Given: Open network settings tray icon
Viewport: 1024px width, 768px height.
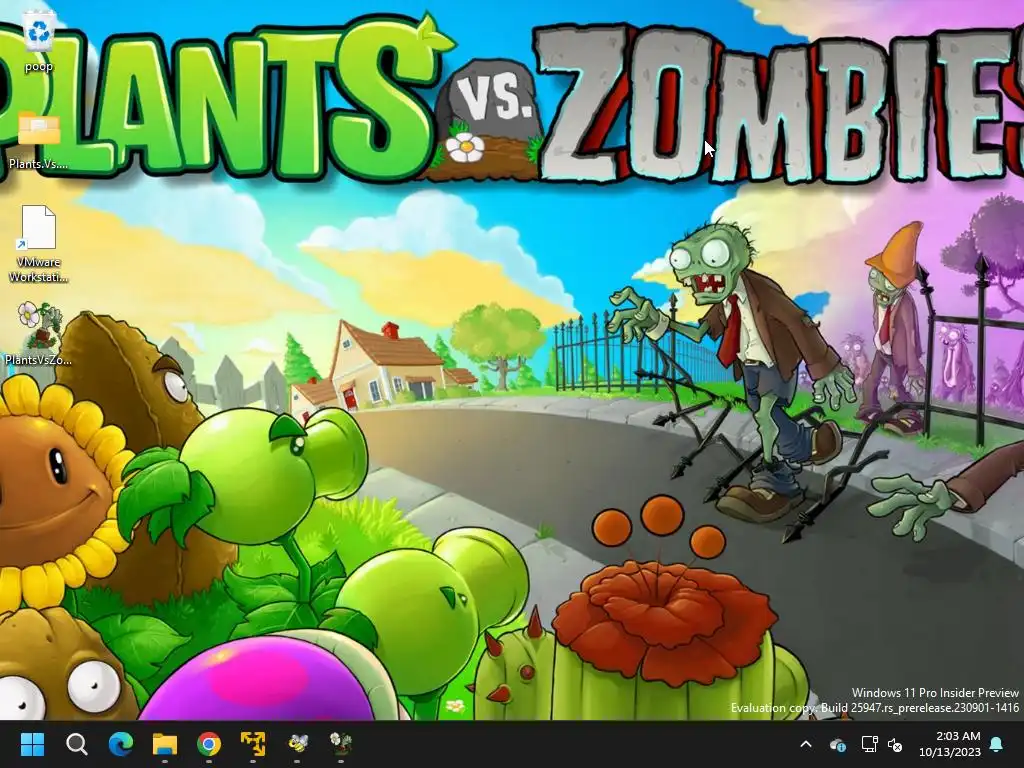Looking at the screenshot, I should 869,744.
